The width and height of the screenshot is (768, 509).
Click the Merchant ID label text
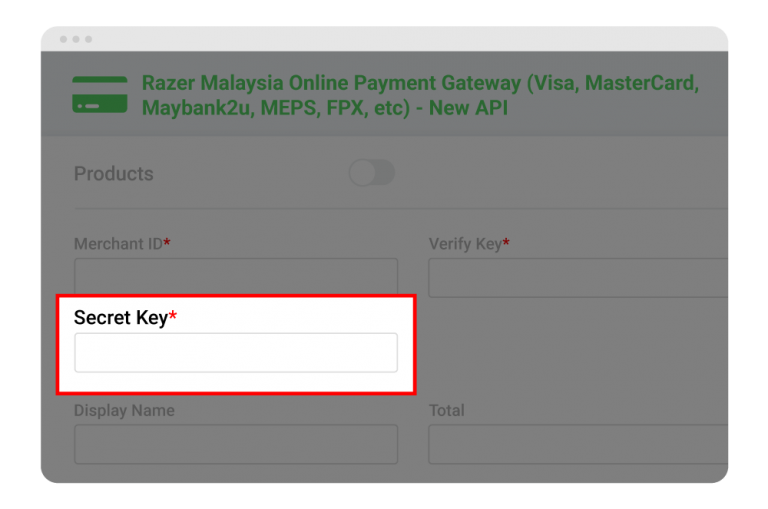pos(118,243)
